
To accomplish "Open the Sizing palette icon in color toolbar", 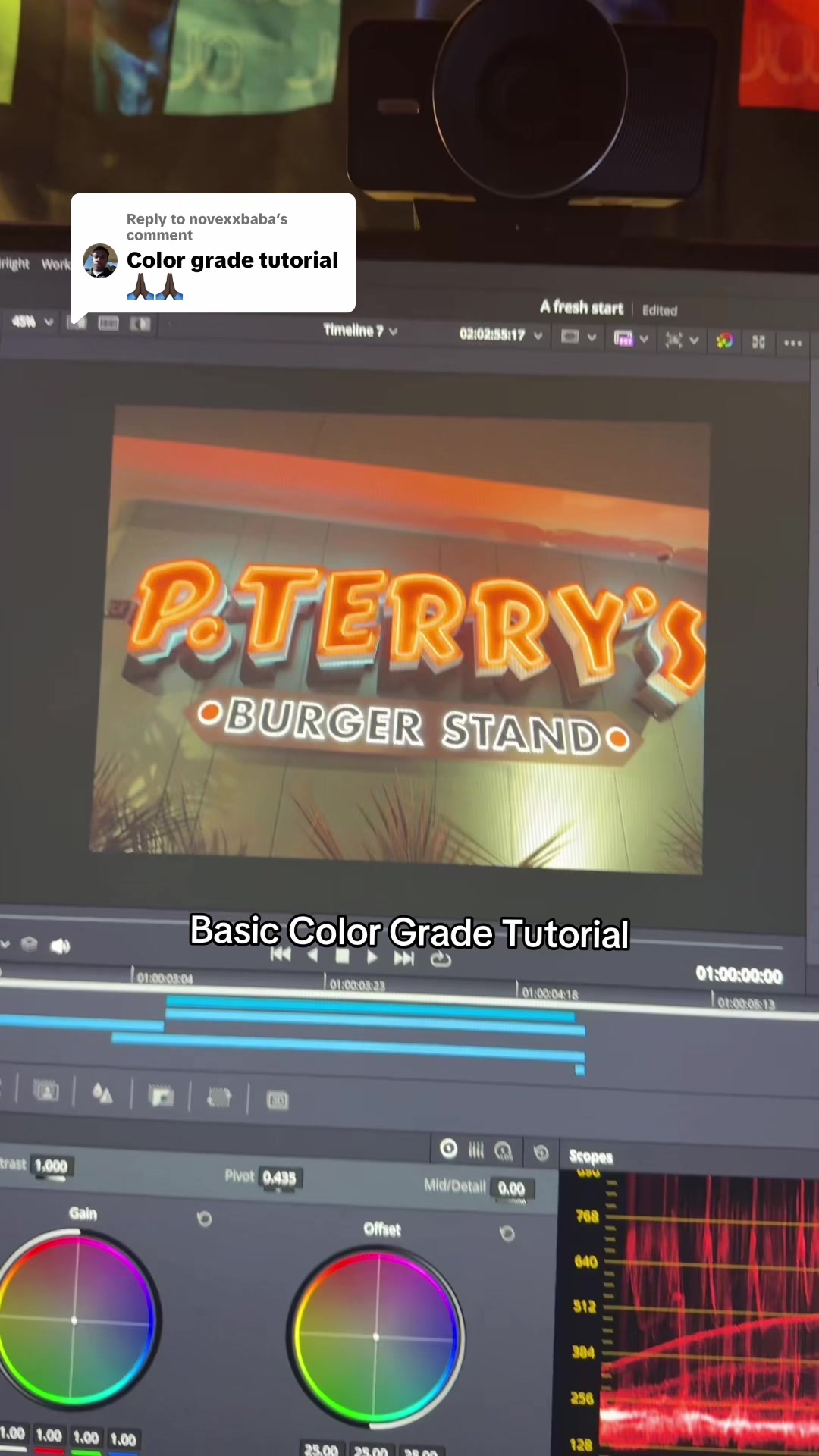I will point(219,1097).
